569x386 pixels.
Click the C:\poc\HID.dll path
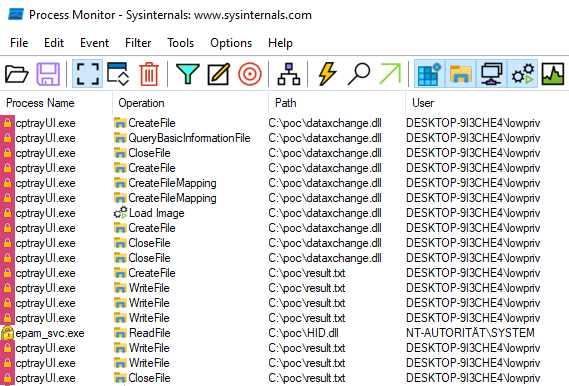(303, 333)
